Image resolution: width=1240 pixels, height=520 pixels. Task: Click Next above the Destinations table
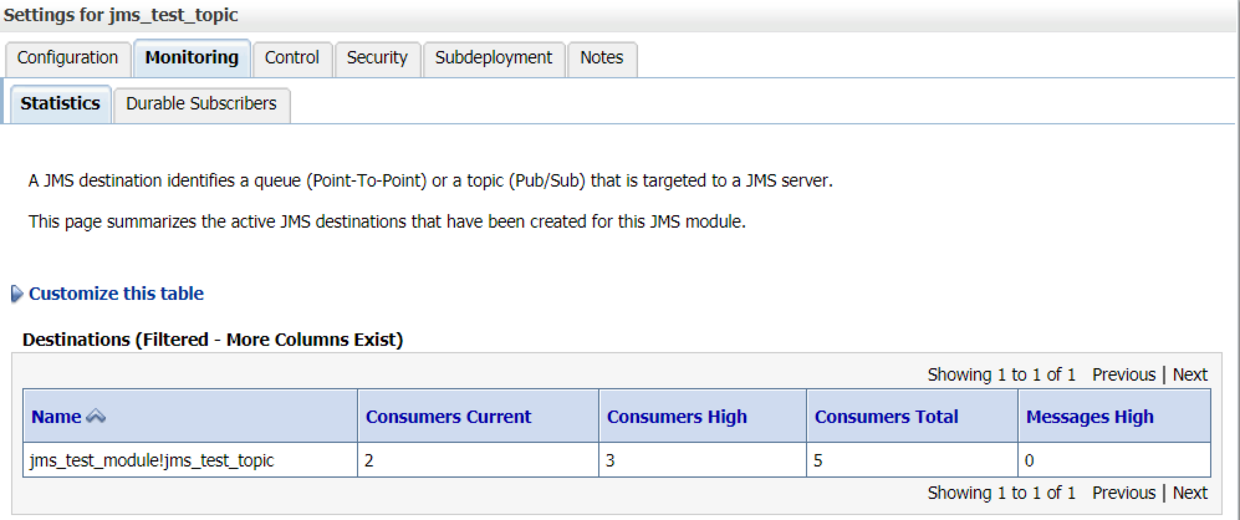pos(1190,375)
